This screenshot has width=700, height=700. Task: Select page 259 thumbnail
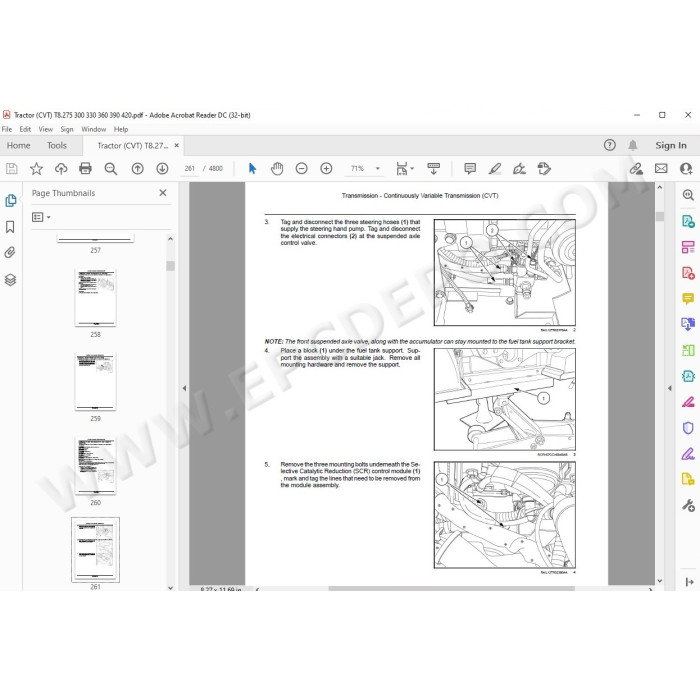[96, 382]
